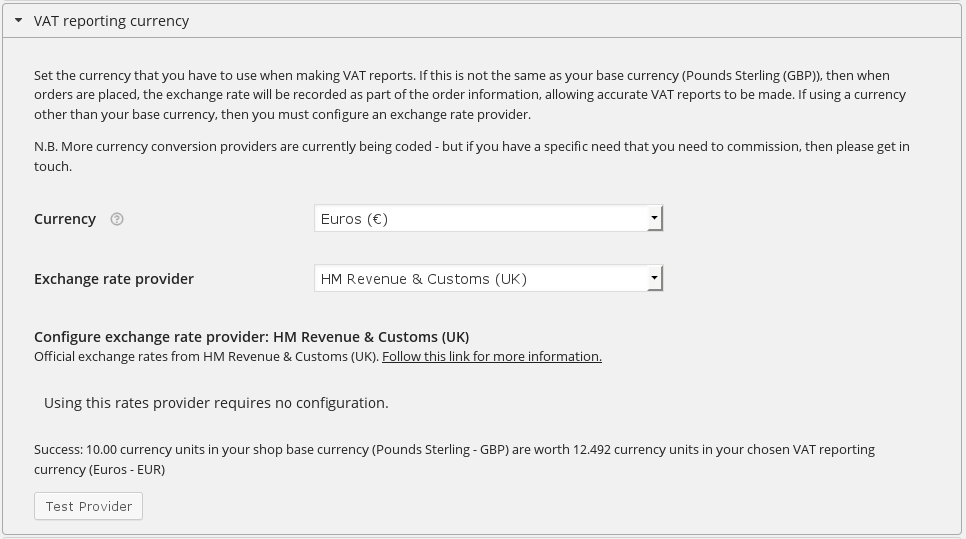This screenshot has height=539, width=966.
Task: Click the 'Exchange rate provider' label
Action: click(114, 279)
